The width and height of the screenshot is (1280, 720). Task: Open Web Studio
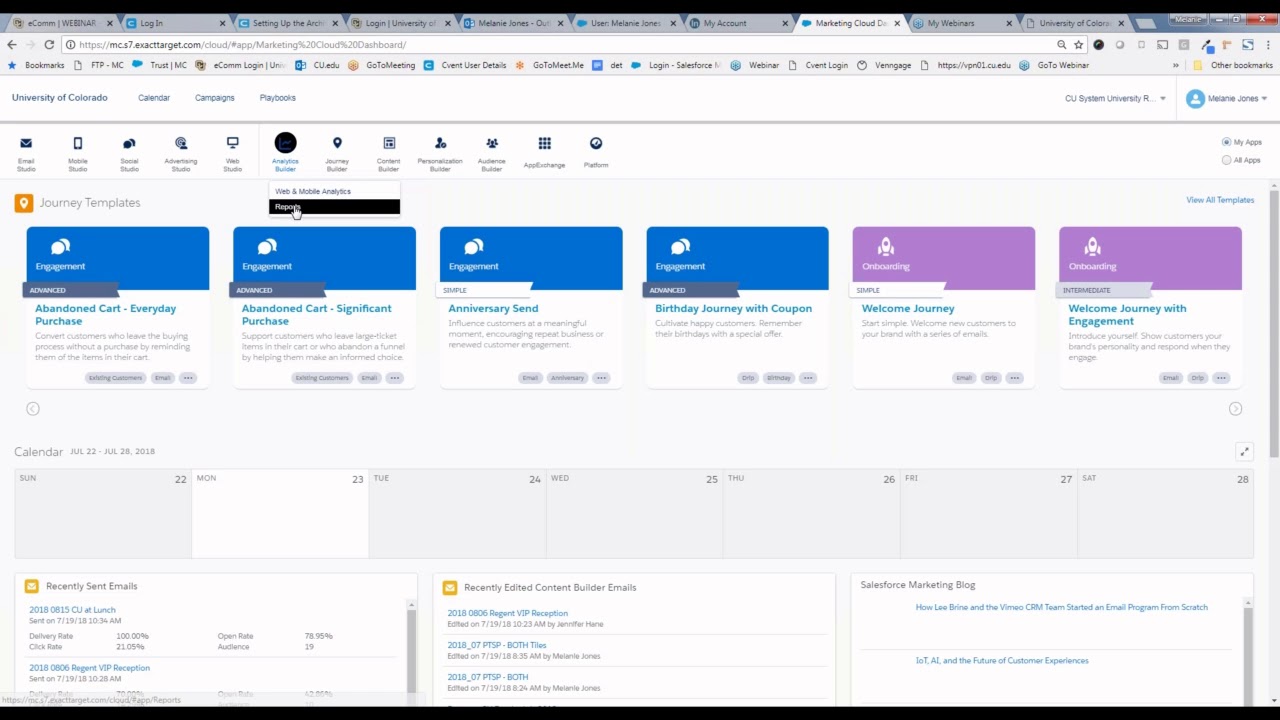pos(232,153)
